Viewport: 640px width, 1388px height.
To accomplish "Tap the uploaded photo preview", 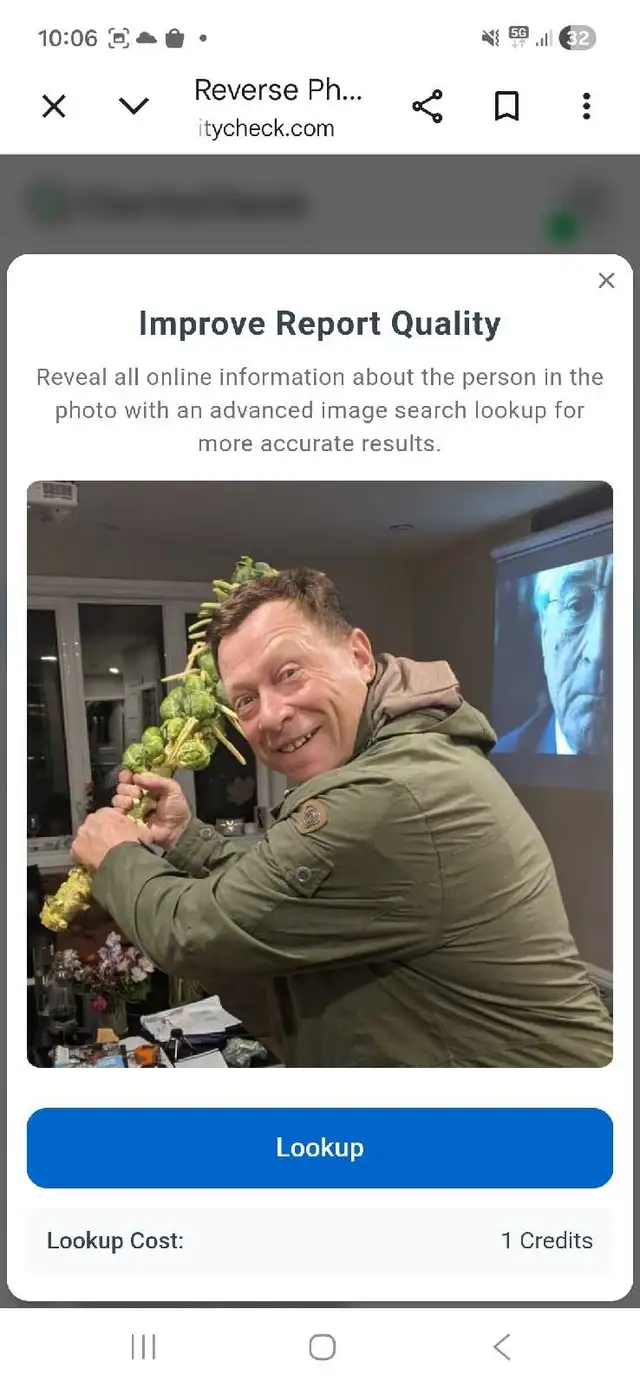I will (320, 774).
